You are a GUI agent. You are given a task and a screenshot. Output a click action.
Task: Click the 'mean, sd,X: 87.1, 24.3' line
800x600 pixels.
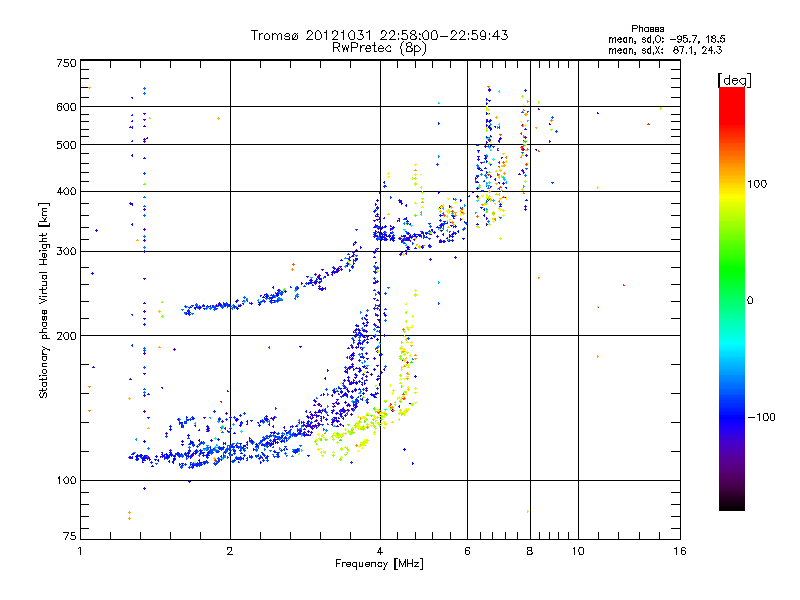[665, 50]
